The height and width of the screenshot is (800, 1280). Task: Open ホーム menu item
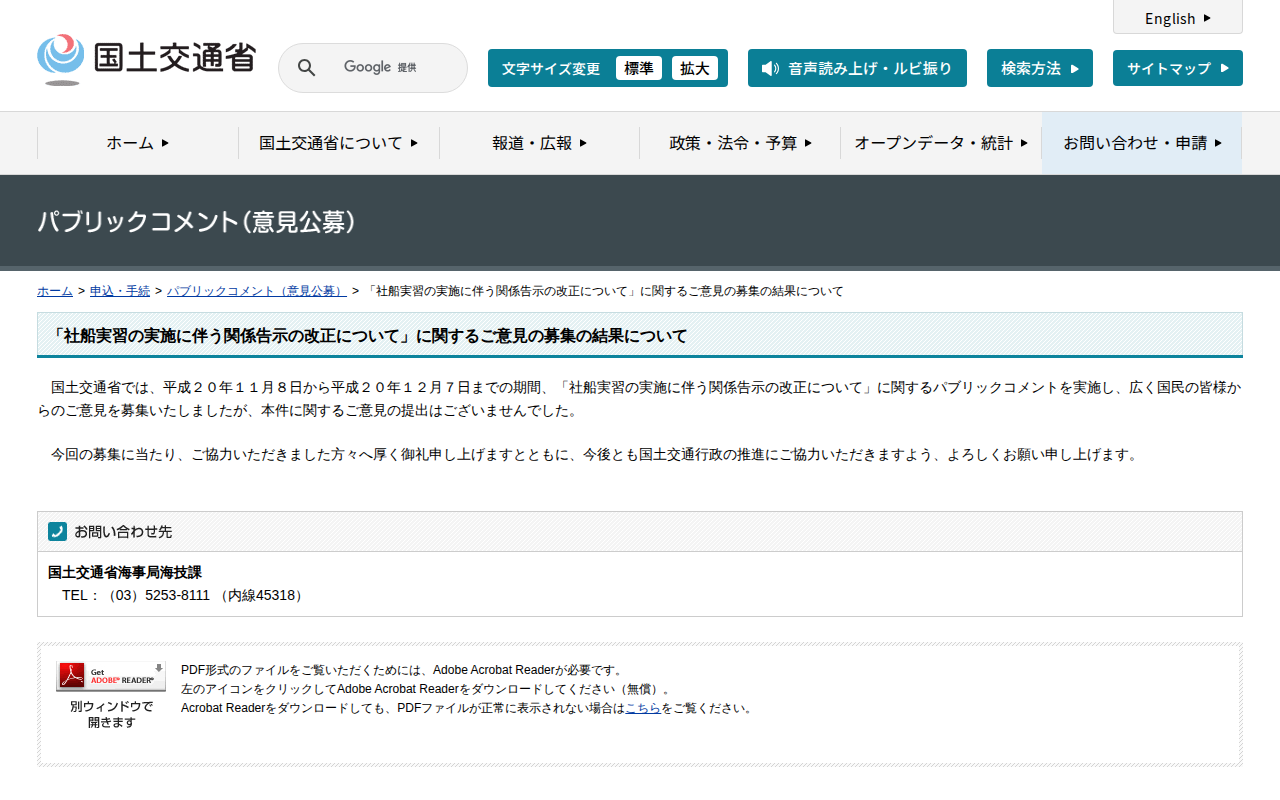tap(138, 143)
